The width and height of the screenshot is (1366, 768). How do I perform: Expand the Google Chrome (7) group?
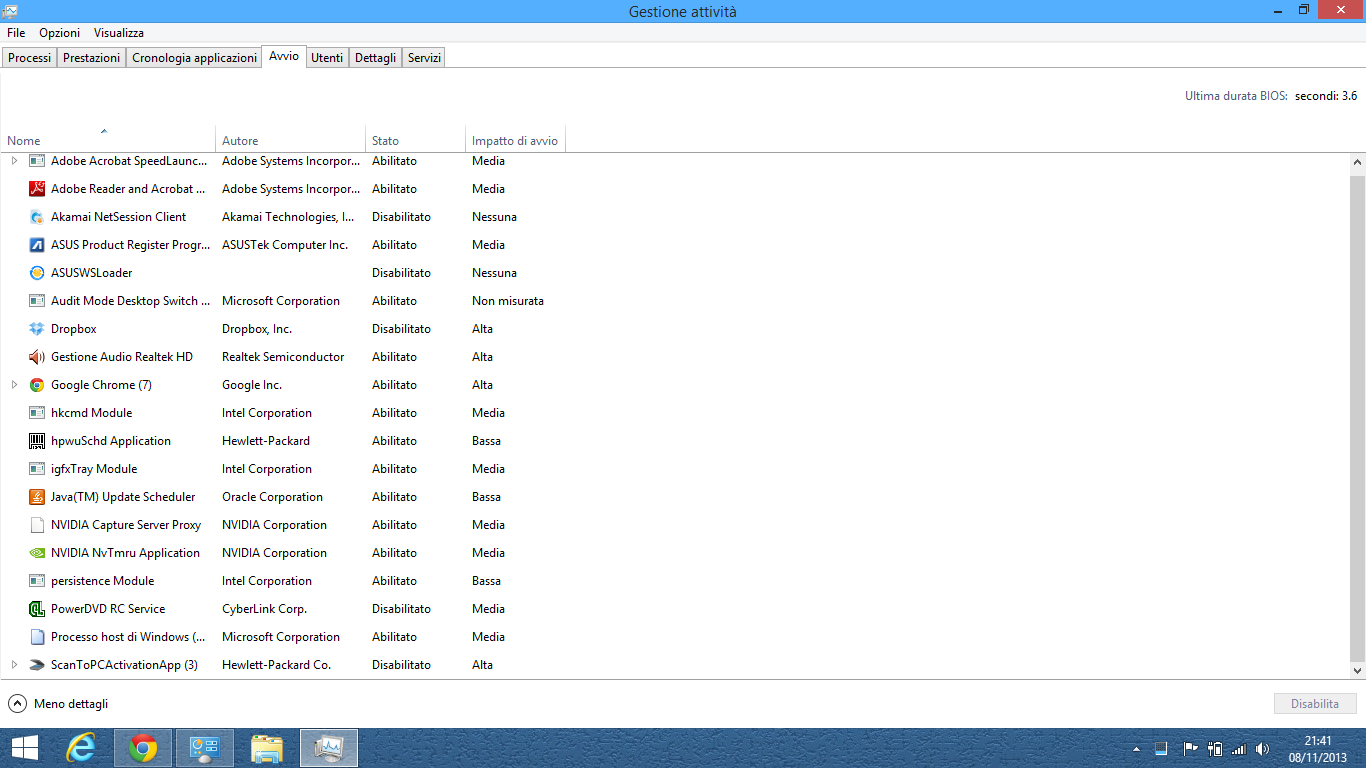point(14,385)
